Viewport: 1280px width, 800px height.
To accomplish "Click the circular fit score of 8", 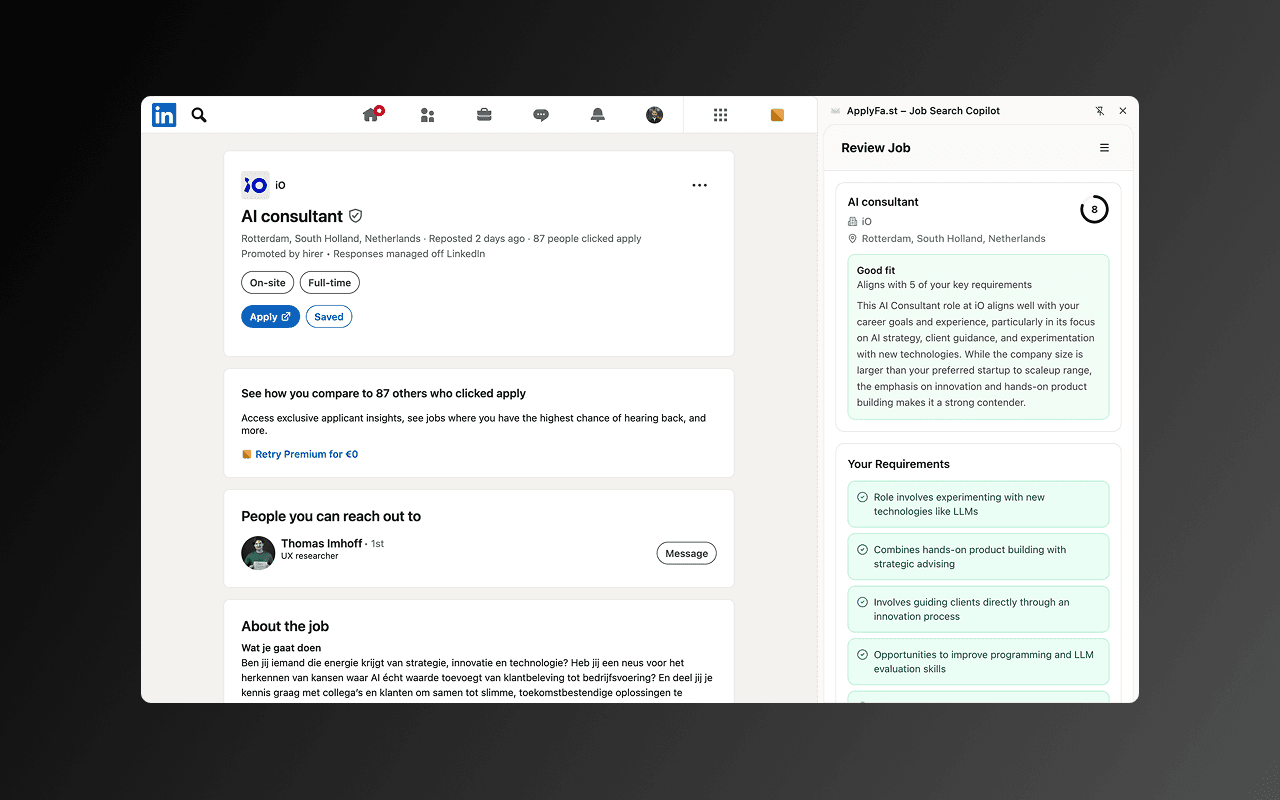I will click(1094, 209).
